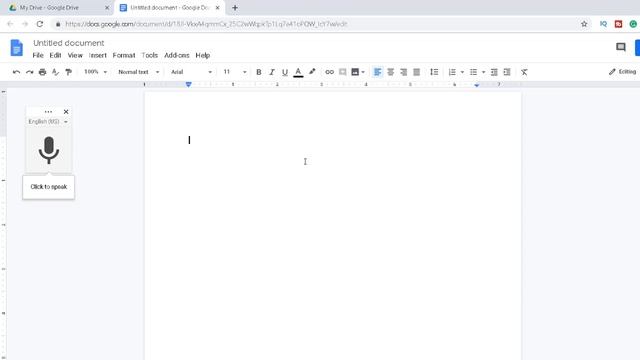Toggle underline formatting
The width and height of the screenshot is (640, 360).
point(284,72)
